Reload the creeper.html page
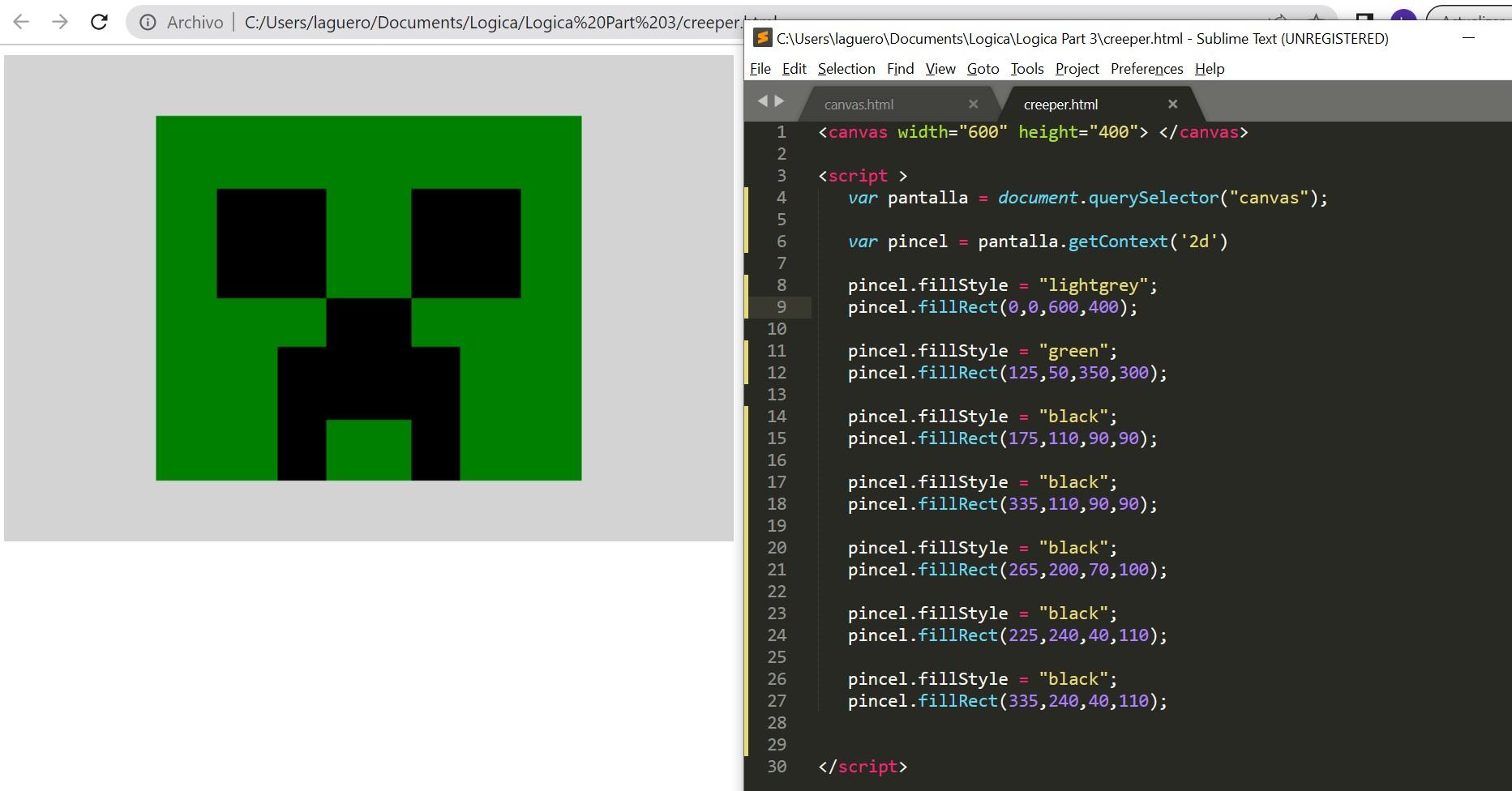The height and width of the screenshot is (791, 1512). point(99,22)
